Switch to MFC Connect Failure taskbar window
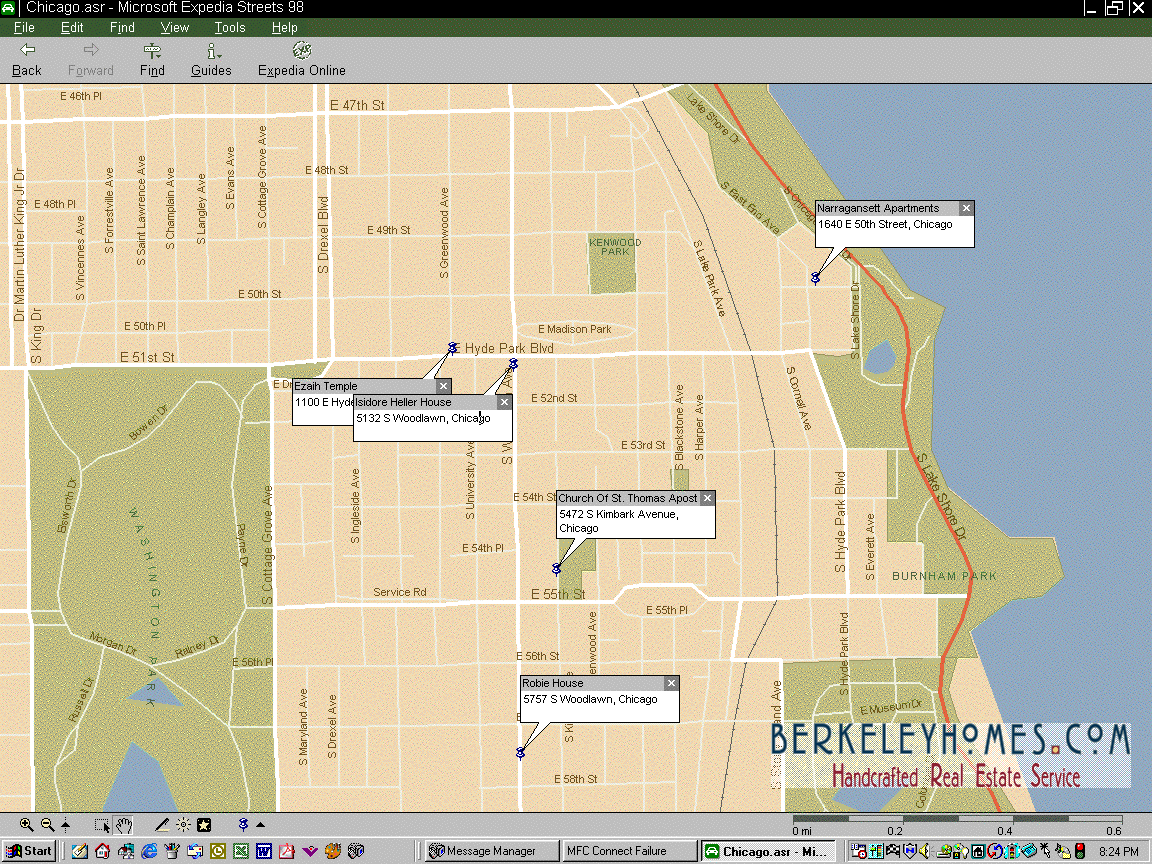 629,851
